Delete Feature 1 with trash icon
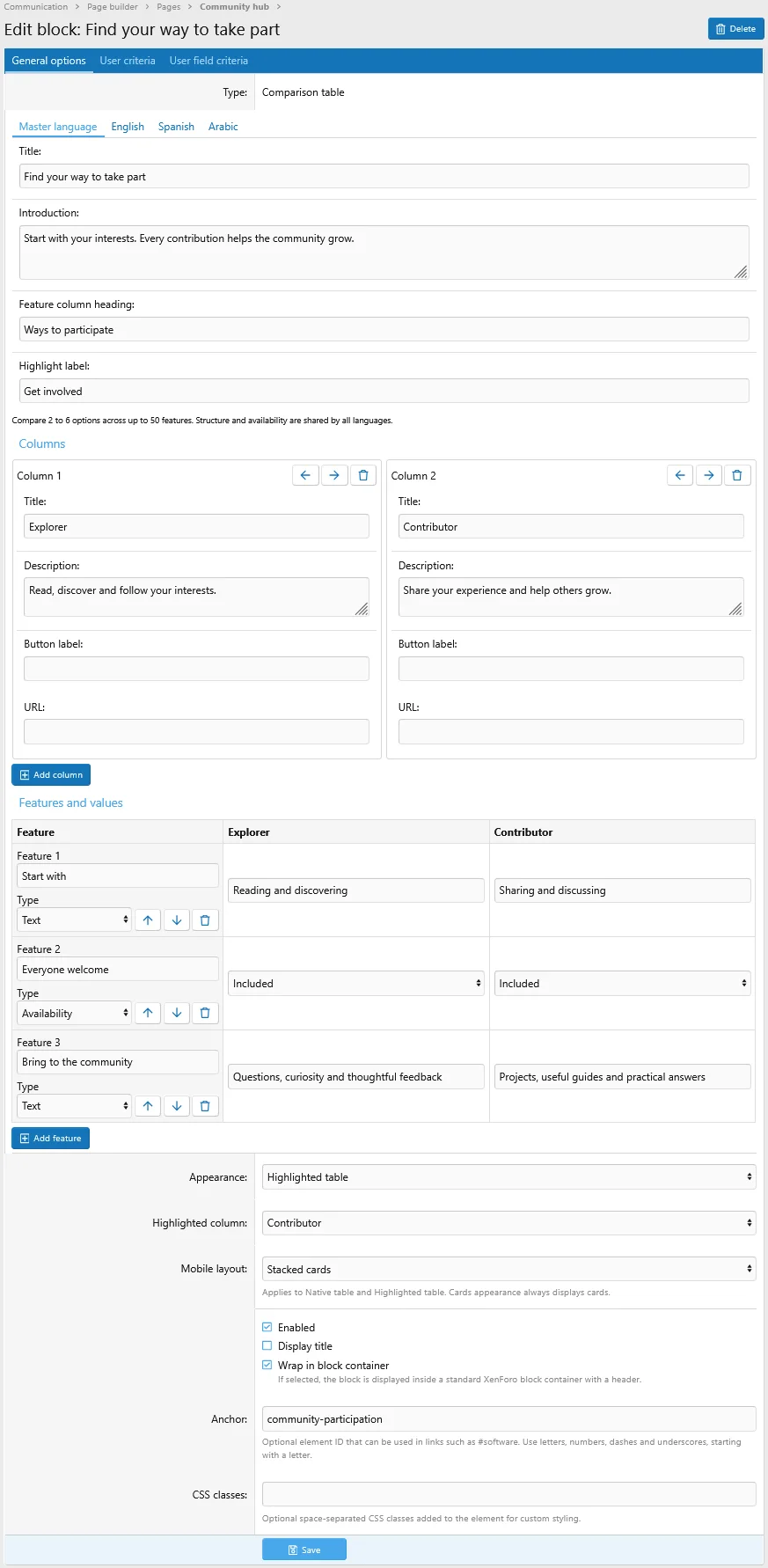 pos(205,920)
